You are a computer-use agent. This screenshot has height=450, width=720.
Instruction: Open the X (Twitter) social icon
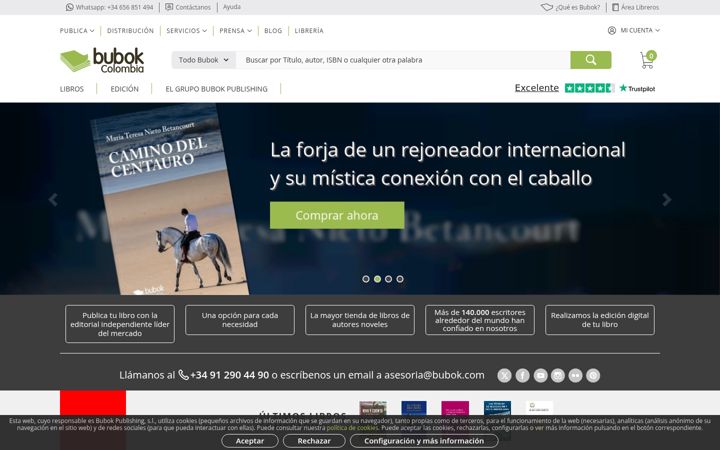[x=504, y=376]
